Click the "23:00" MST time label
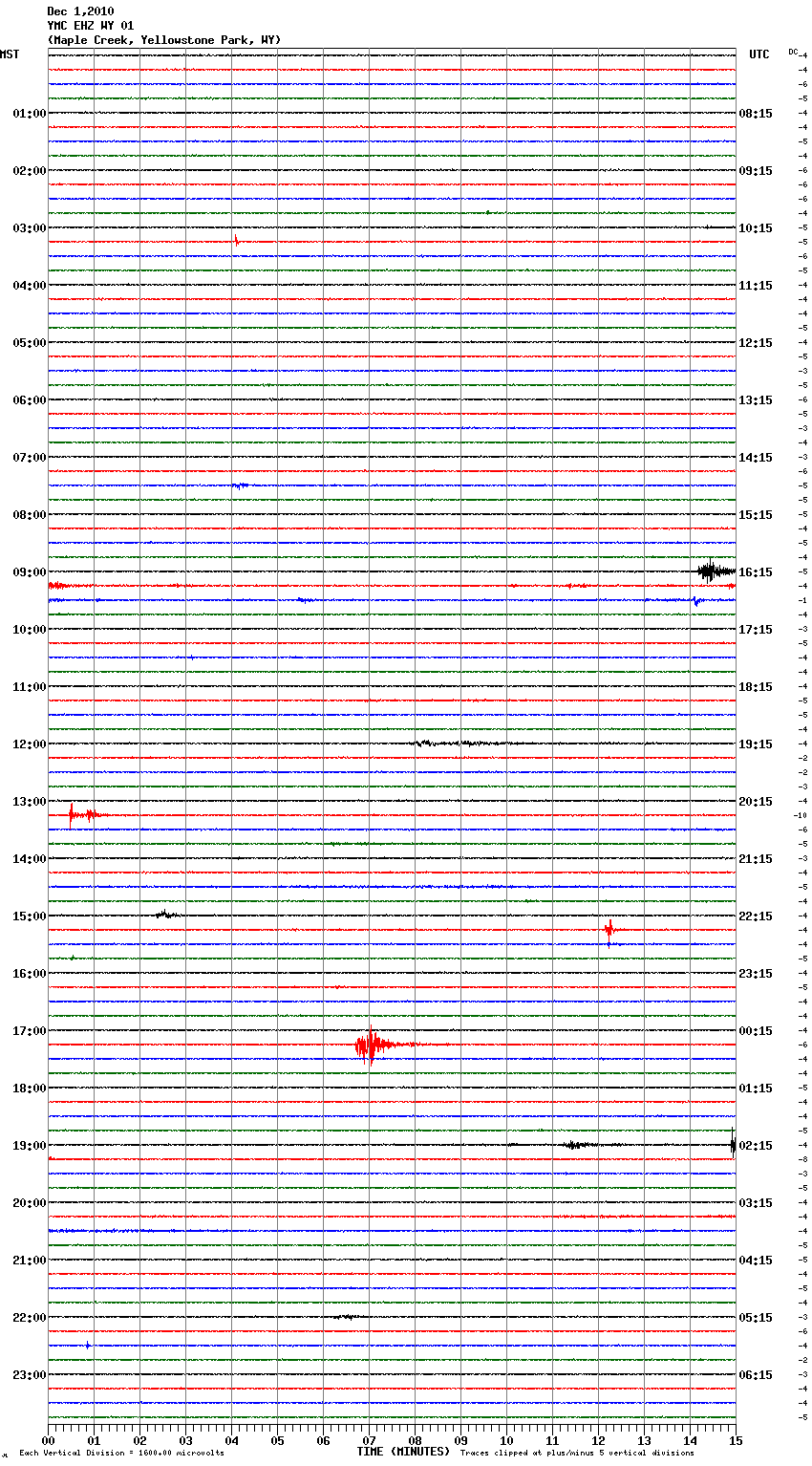 [x=30, y=1375]
